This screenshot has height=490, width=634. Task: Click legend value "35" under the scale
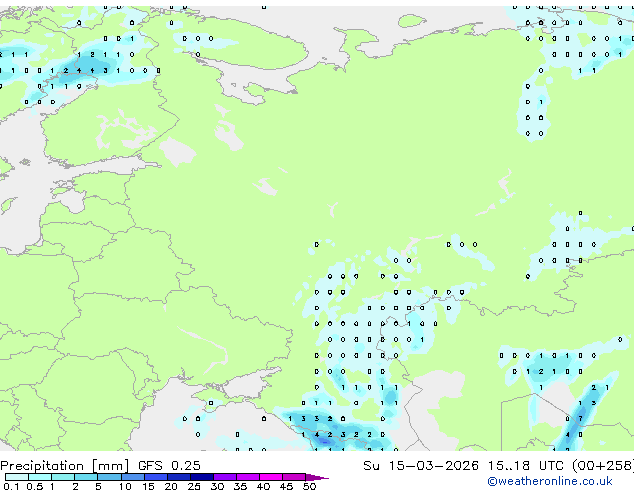point(240,486)
